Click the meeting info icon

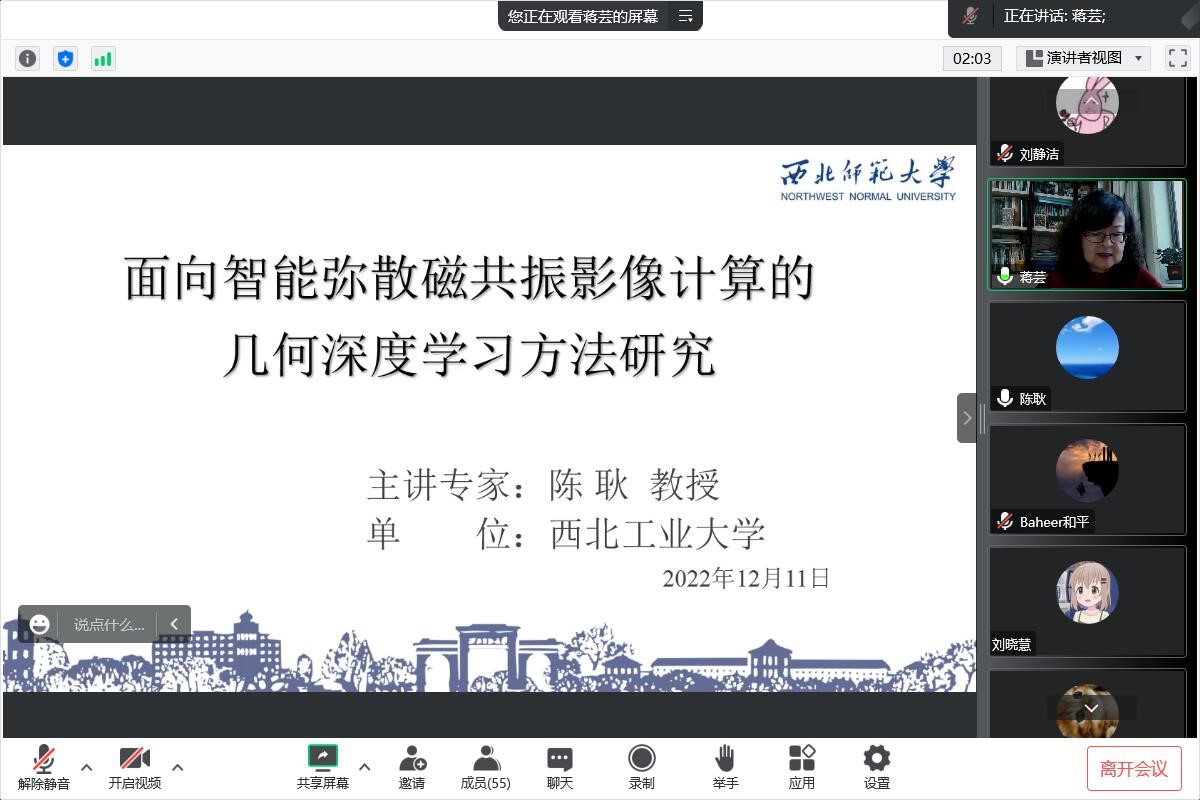coord(27,58)
